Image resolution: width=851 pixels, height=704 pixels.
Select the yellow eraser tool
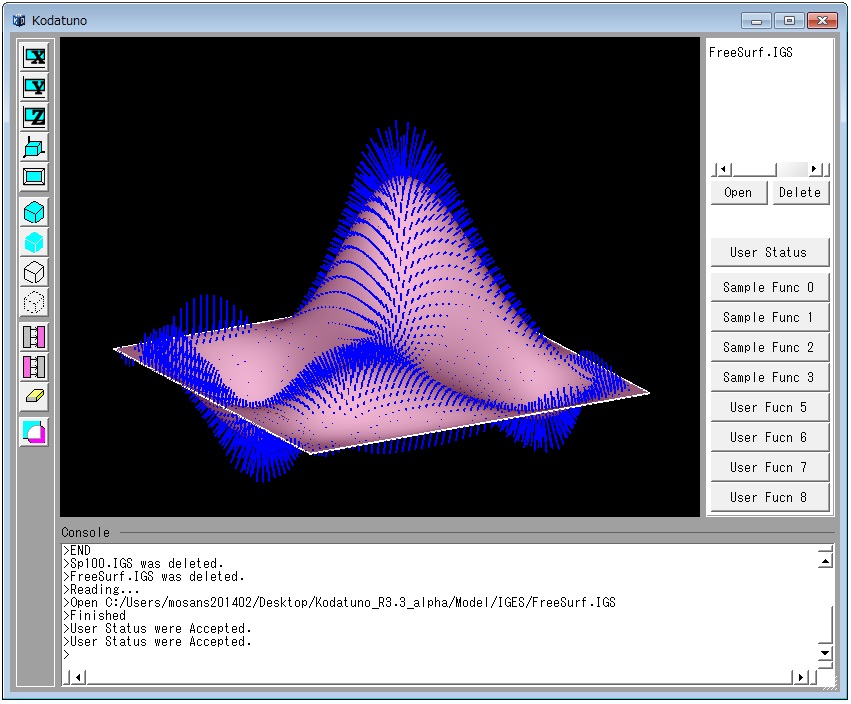(34, 397)
